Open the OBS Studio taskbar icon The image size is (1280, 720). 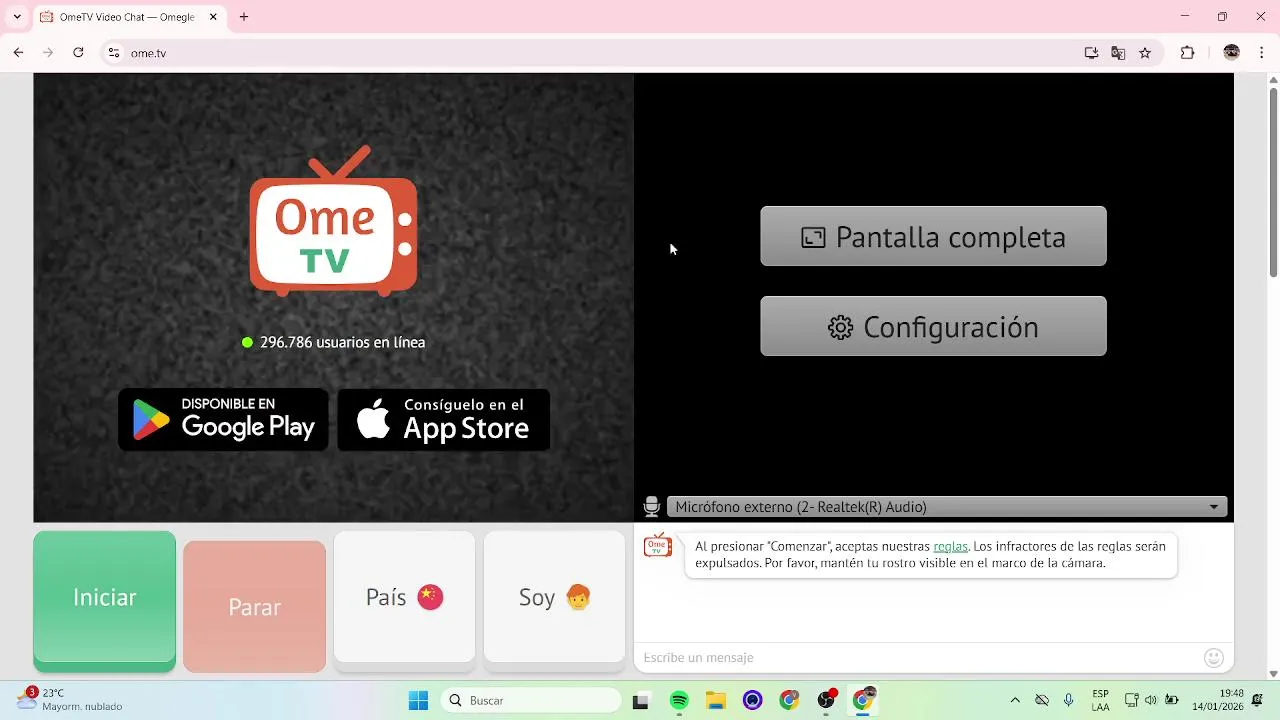[826, 701]
